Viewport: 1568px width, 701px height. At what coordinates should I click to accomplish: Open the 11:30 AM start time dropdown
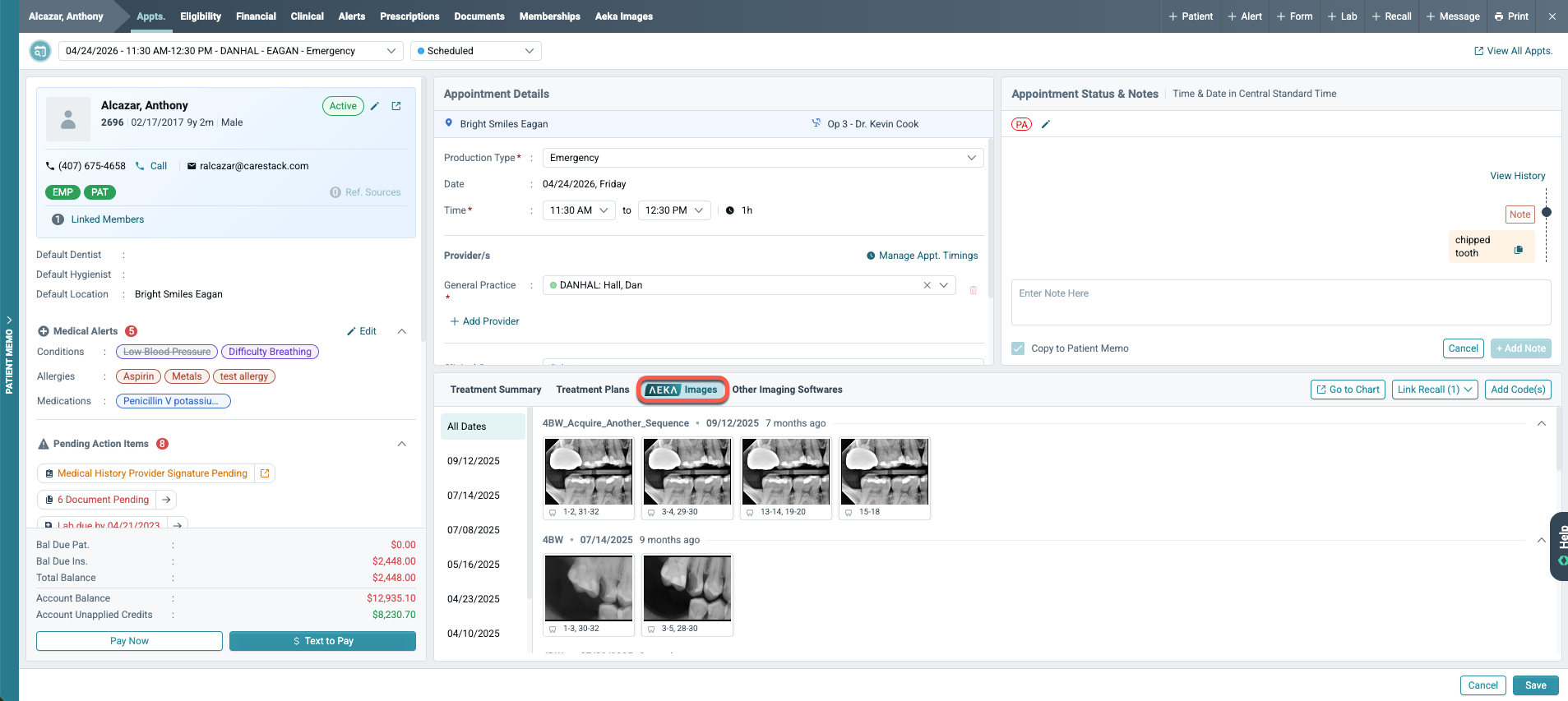tap(579, 210)
